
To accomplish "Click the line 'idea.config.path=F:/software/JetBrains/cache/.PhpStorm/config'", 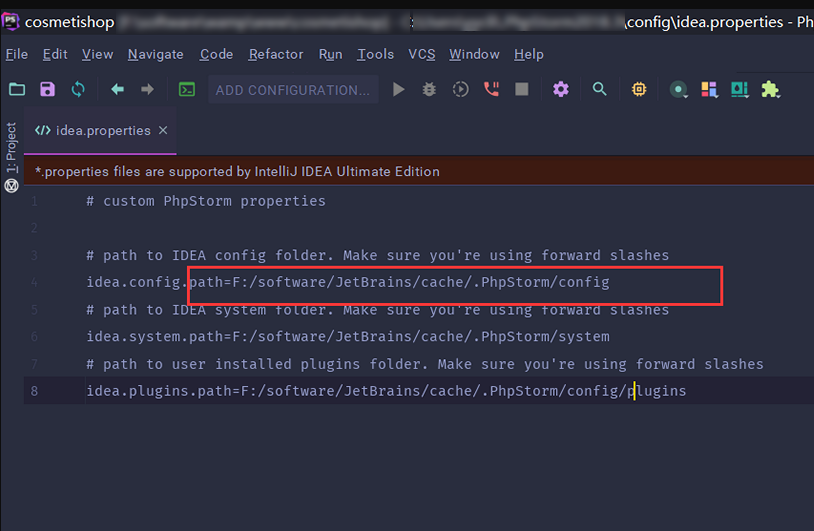I will coord(348,282).
